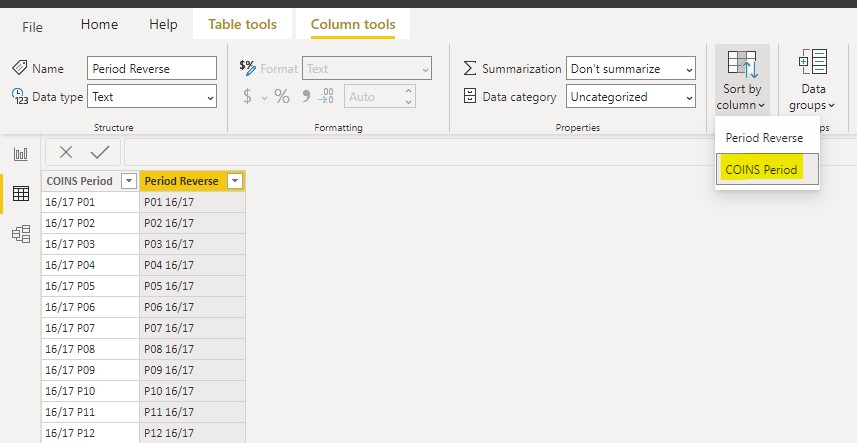Click the cell P01 16/17
The width and height of the screenshot is (857, 443).
[x=192, y=202]
